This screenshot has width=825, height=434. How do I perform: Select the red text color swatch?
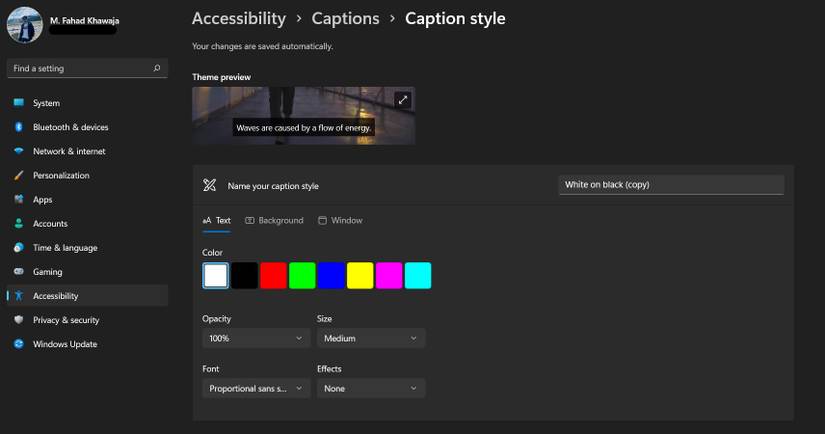pyautogui.click(x=274, y=276)
